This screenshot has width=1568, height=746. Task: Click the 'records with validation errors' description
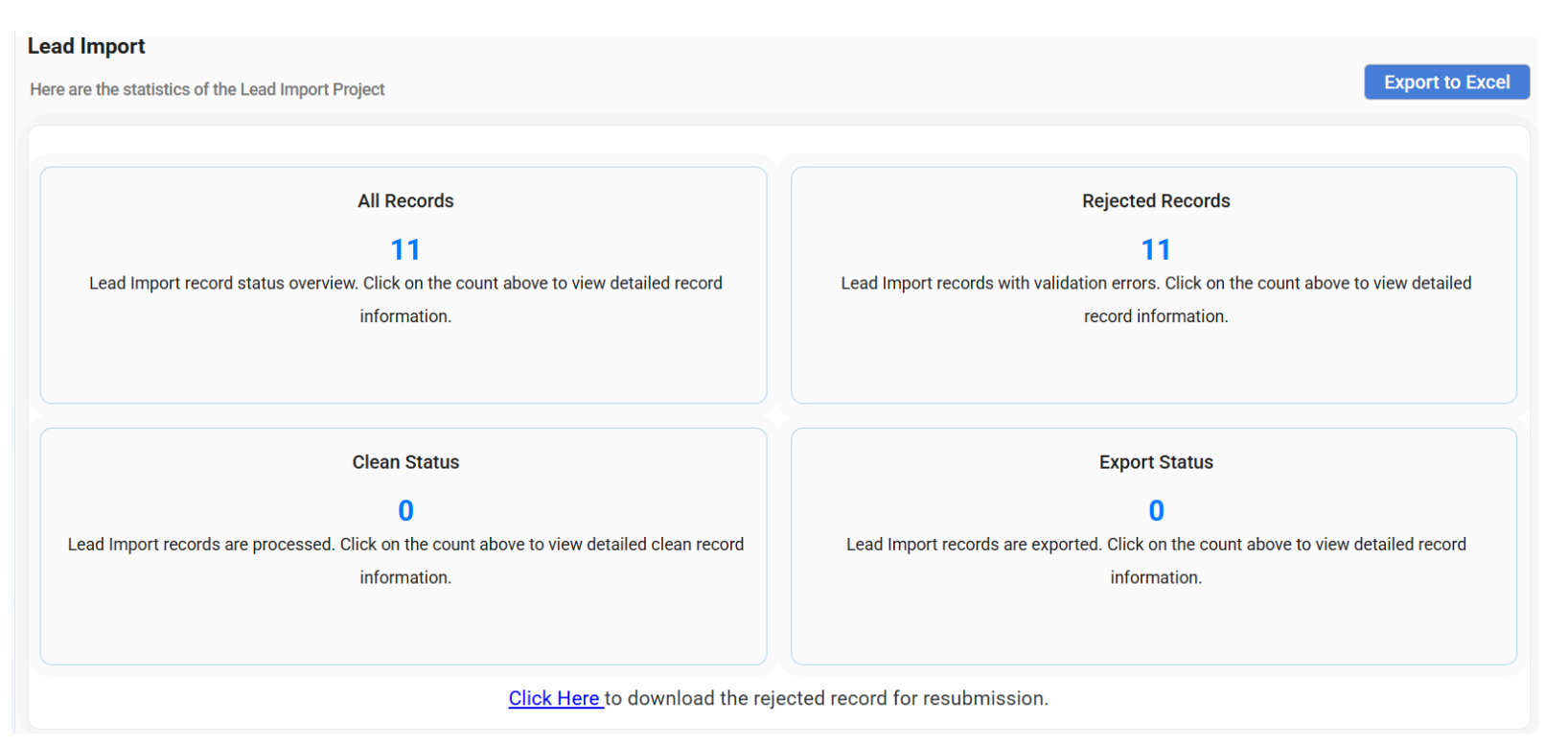pos(1156,299)
